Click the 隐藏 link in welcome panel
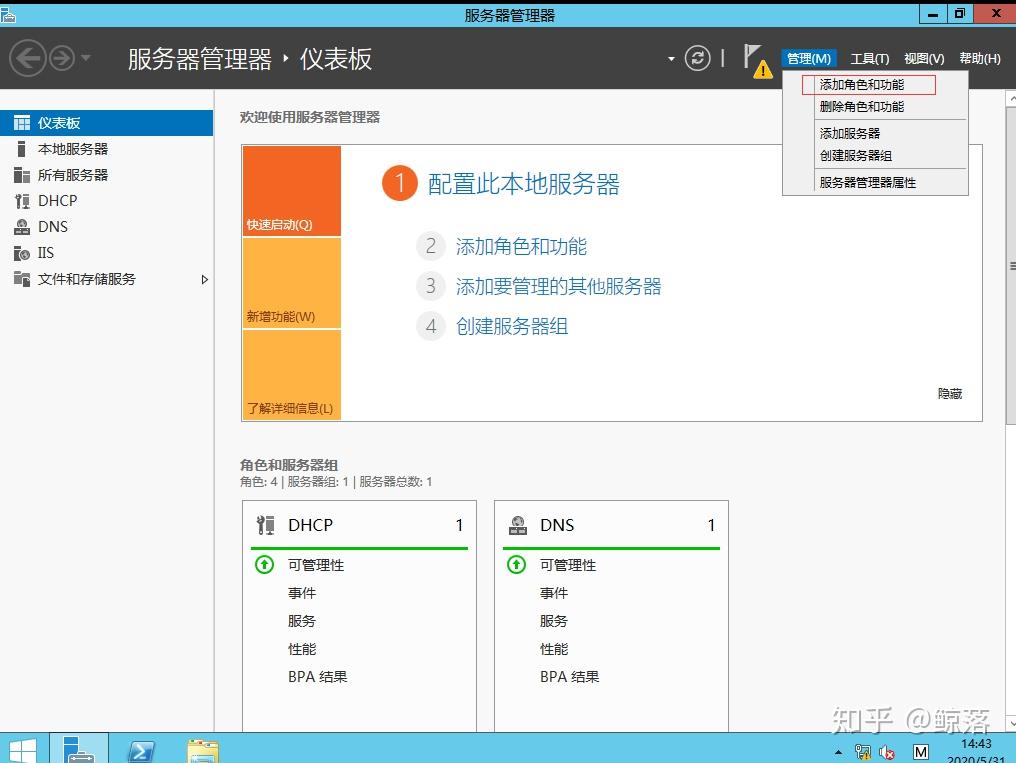 [949, 393]
